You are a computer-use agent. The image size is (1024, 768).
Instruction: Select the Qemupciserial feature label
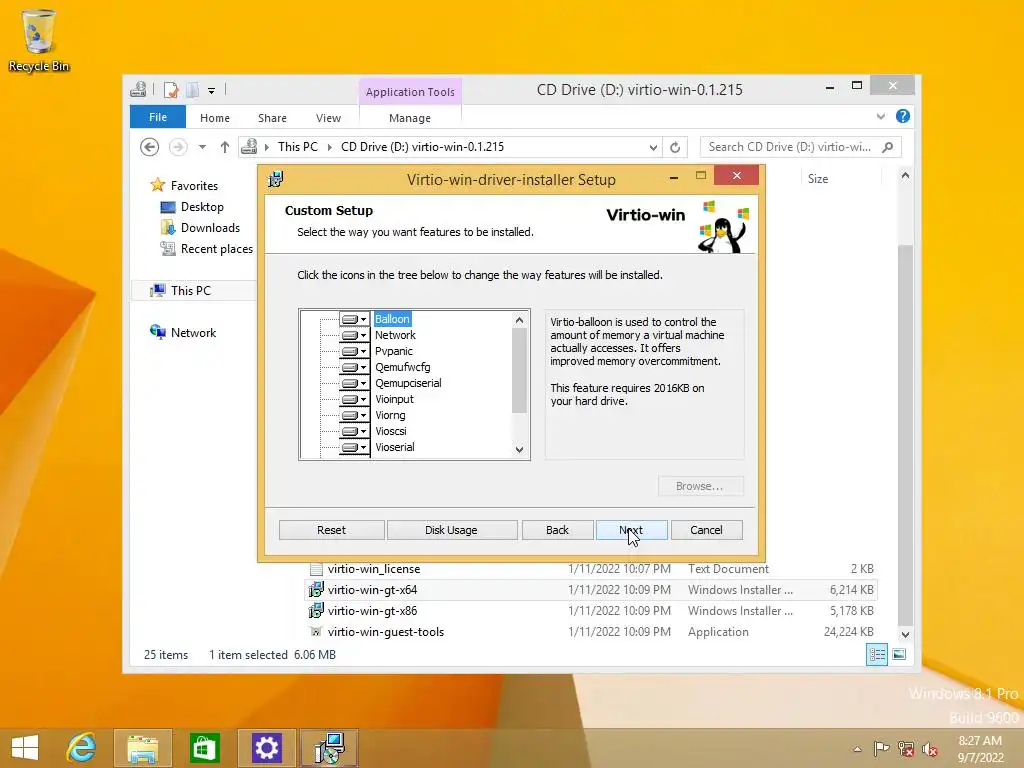pyautogui.click(x=408, y=383)
